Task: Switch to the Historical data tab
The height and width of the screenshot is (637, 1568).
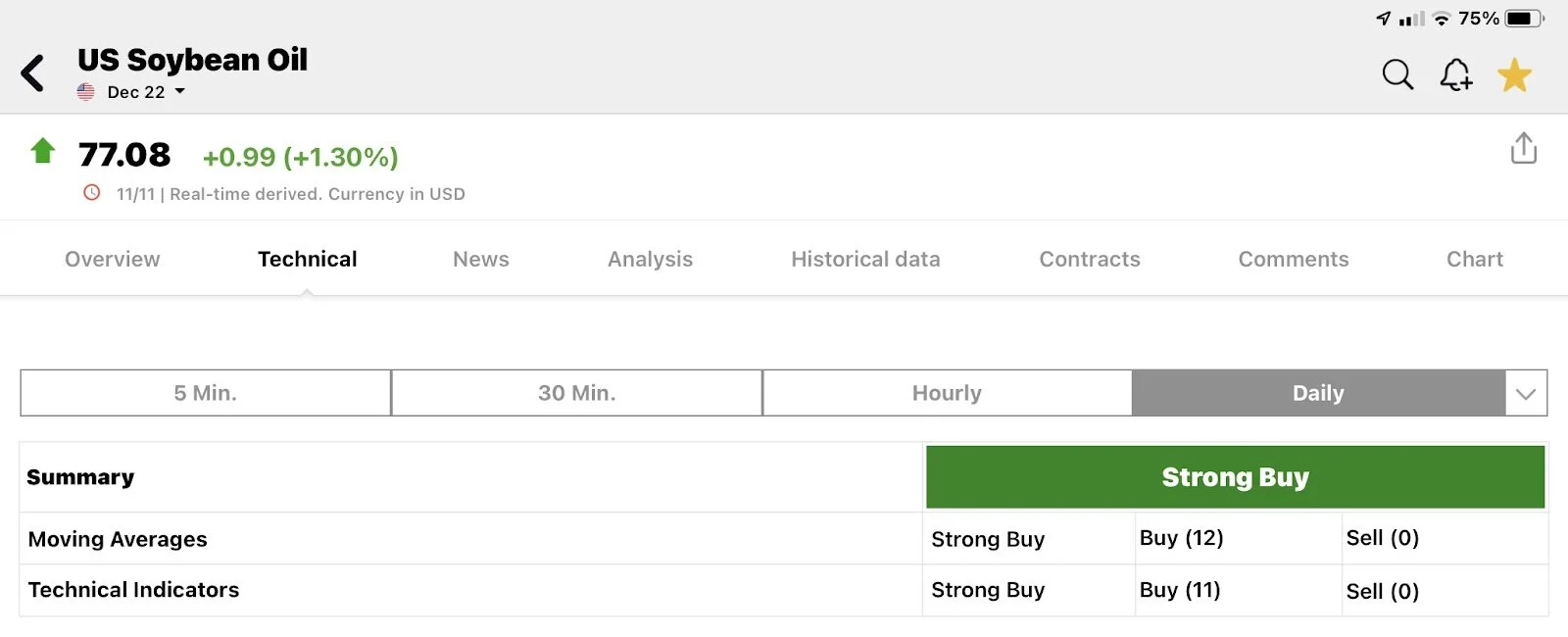Action: point(865,259)
